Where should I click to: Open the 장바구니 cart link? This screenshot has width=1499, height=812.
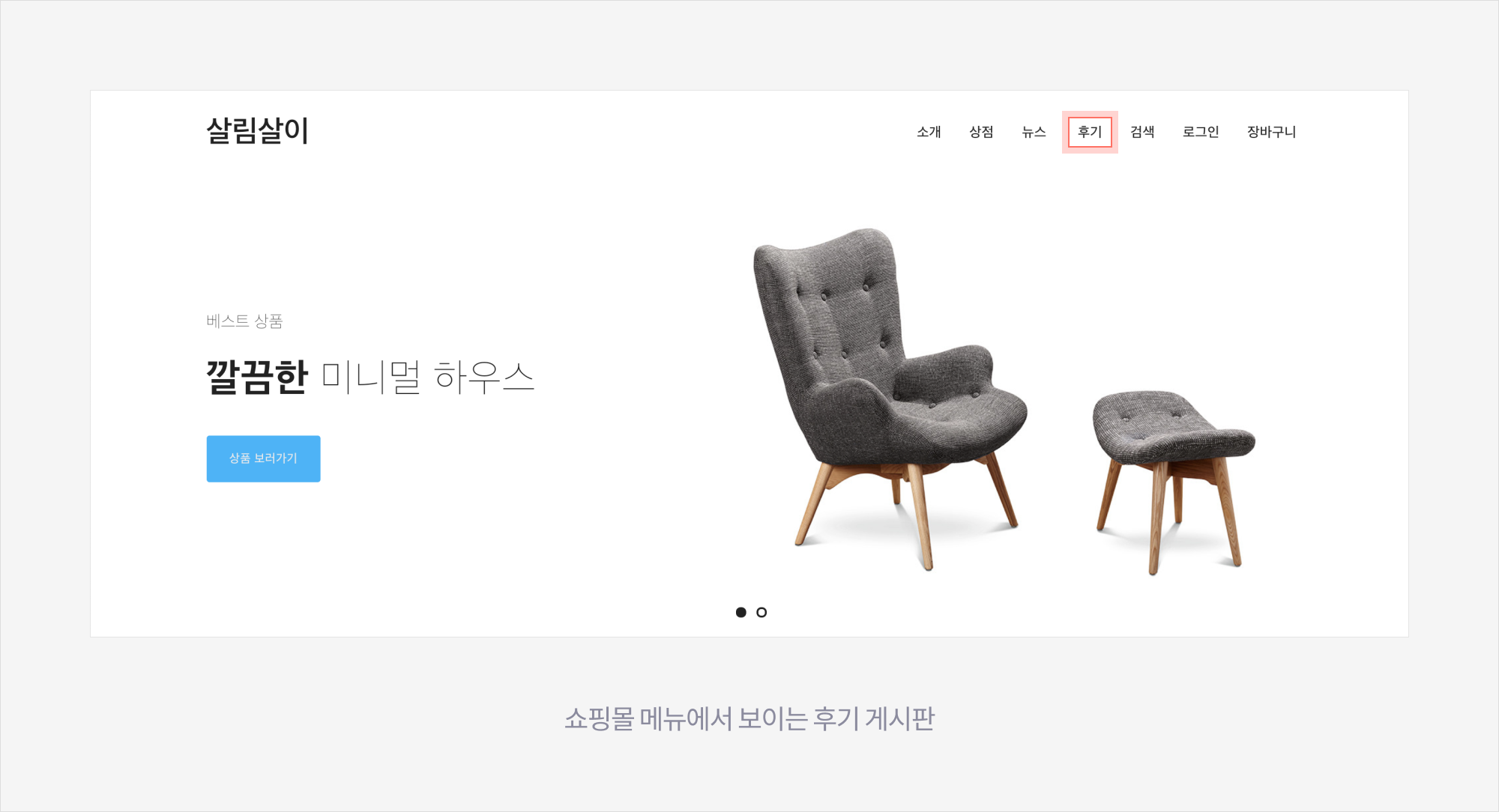pyautogui.click(x=1271, y=132)
